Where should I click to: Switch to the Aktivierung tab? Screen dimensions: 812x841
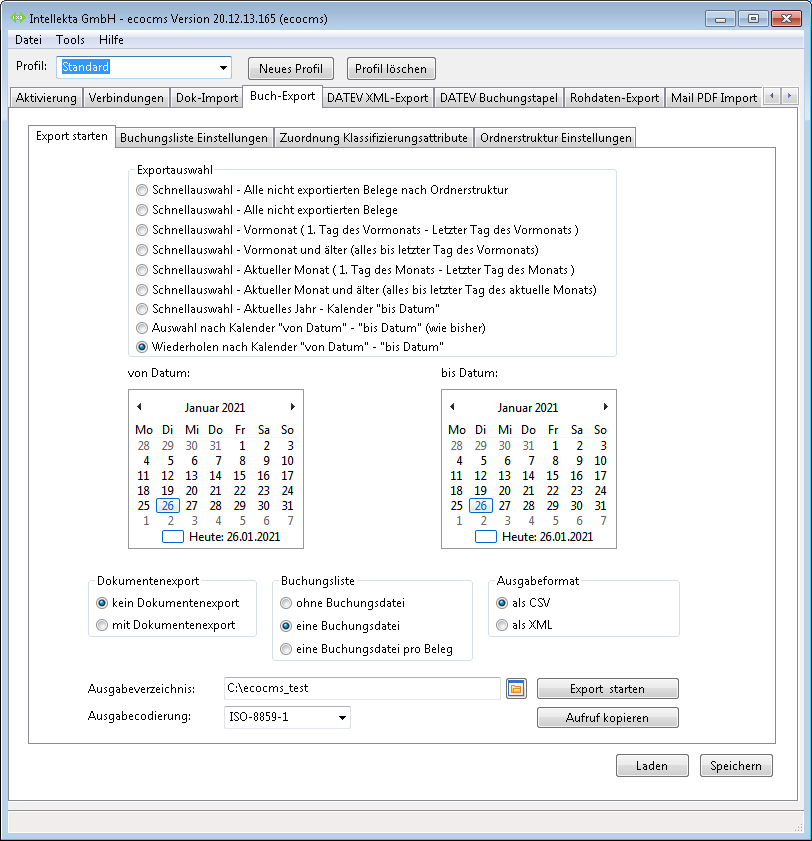[46, 98]
